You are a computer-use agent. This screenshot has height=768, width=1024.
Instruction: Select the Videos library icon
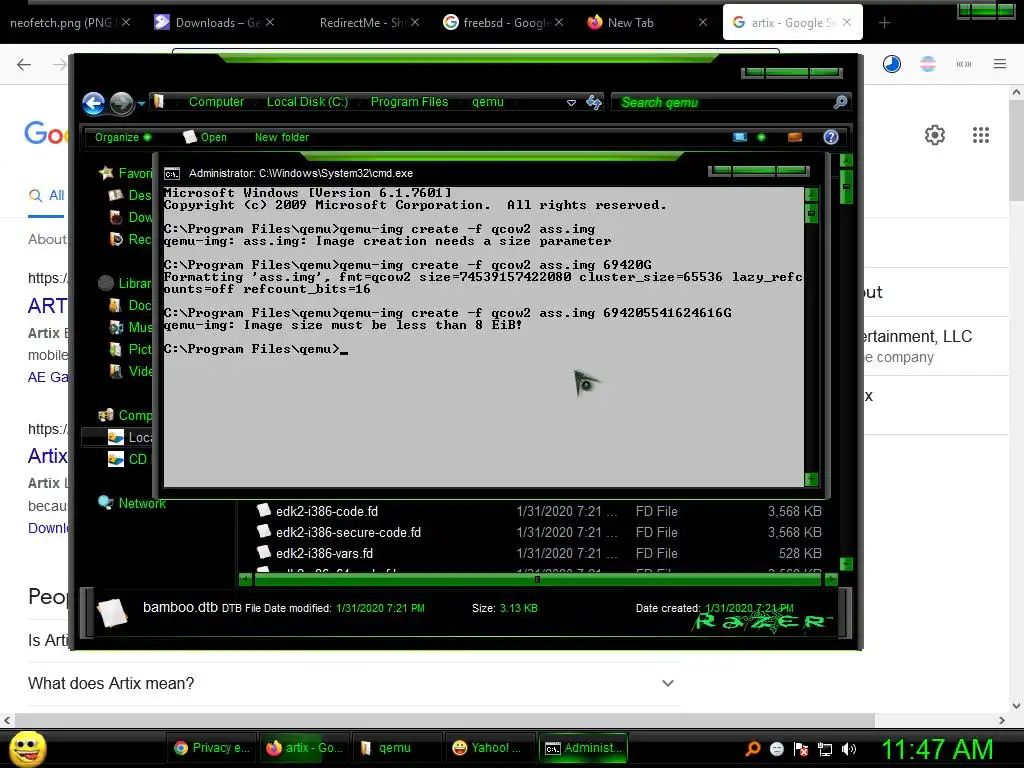coord(116,371)
